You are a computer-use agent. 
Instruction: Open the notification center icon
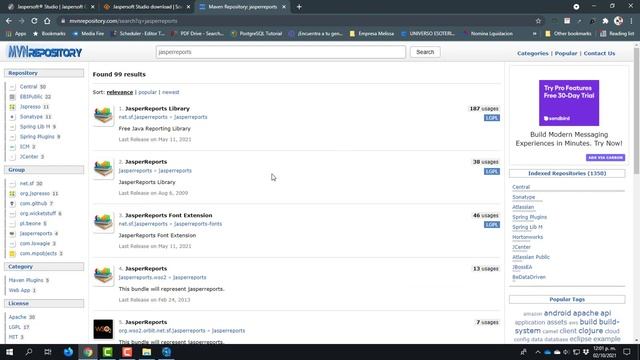tap(627, 352)
